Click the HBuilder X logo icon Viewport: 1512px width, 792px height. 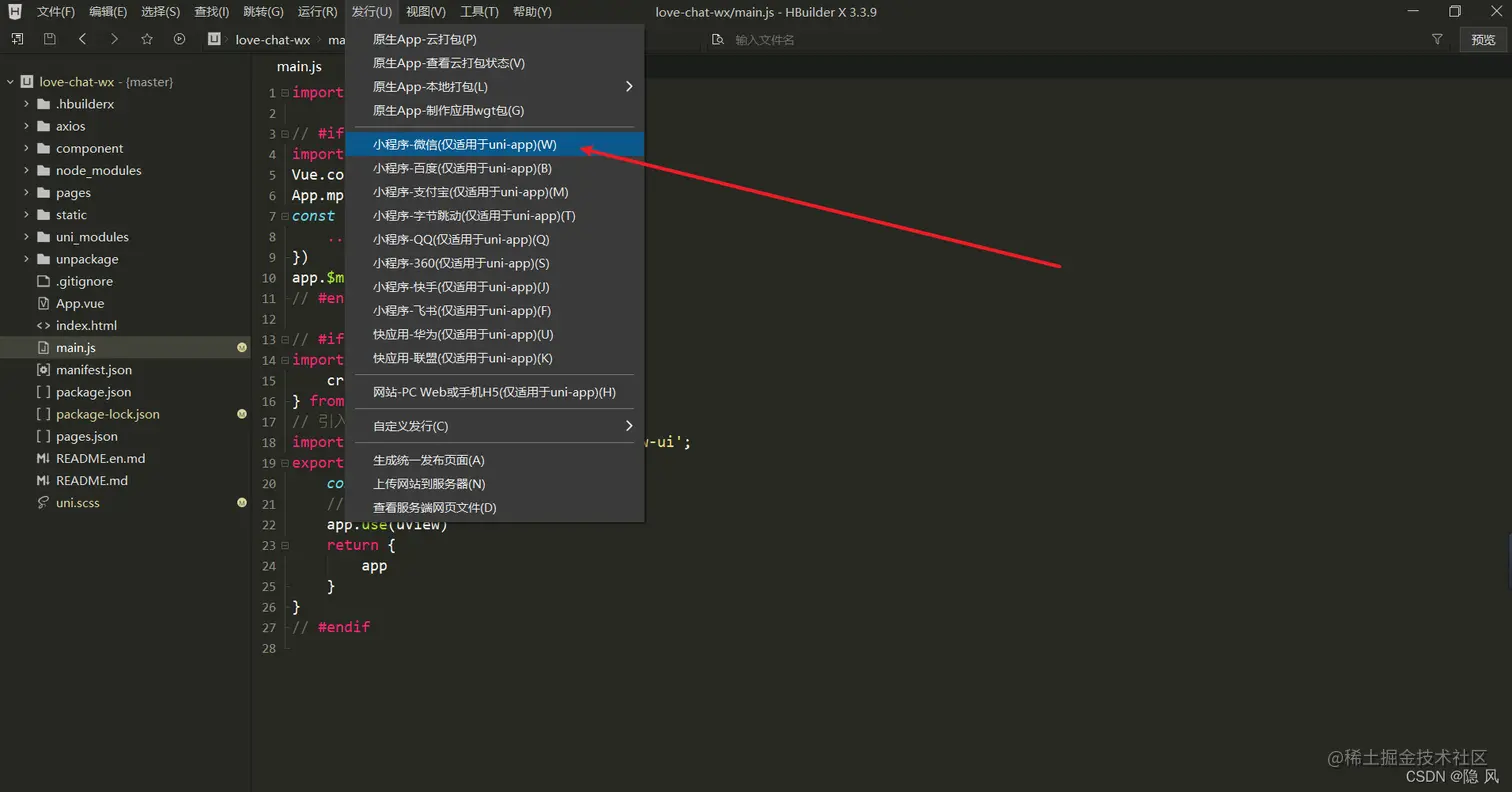tap(15, 11)
